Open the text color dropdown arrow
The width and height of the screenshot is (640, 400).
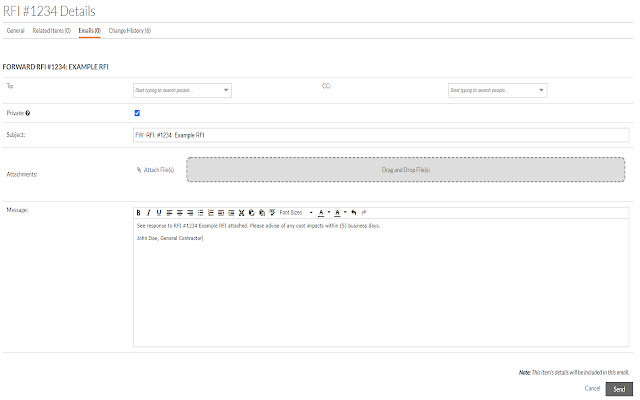point(329,212)
